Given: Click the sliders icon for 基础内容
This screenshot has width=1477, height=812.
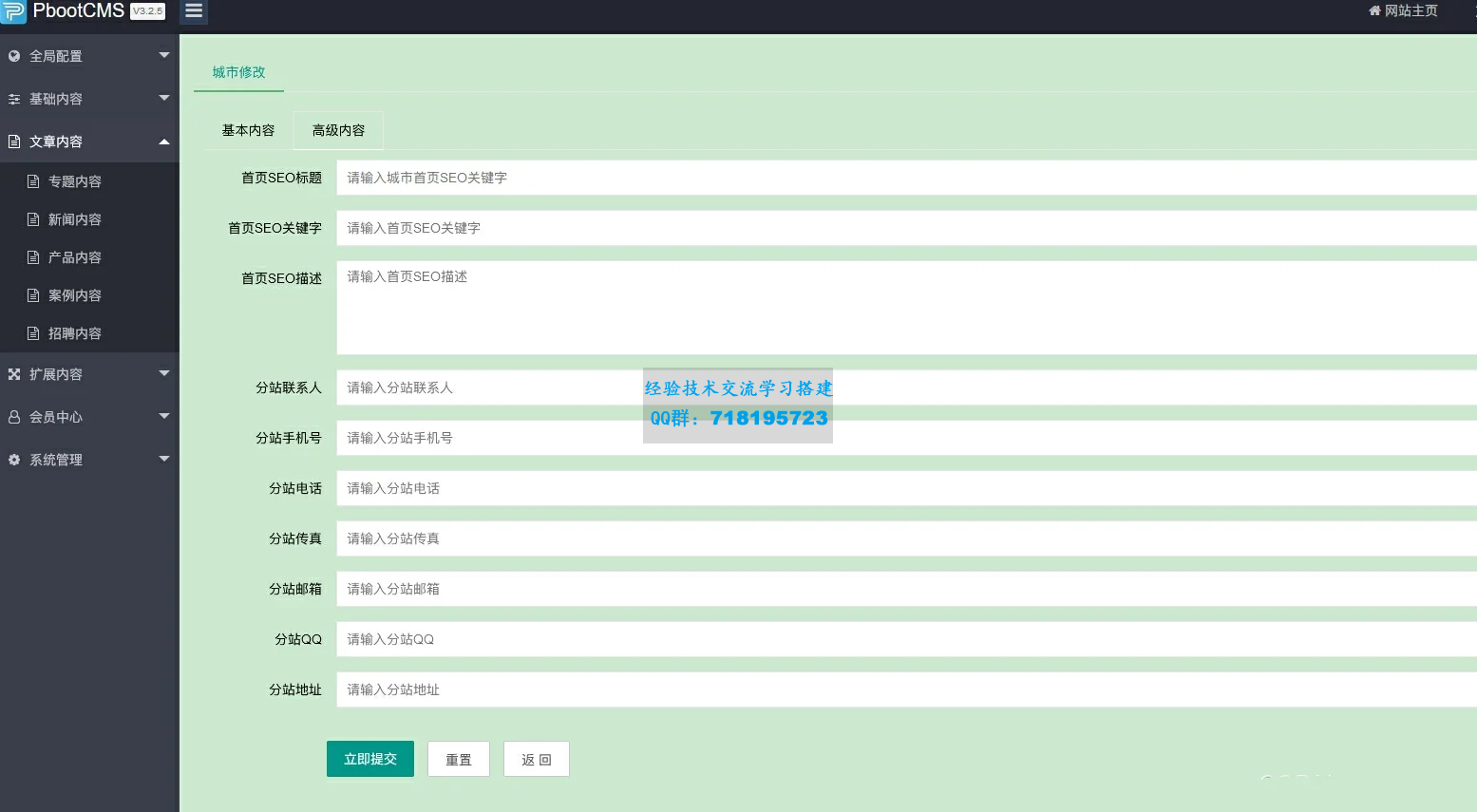Looking at the screenshot, I should point(14,99).
